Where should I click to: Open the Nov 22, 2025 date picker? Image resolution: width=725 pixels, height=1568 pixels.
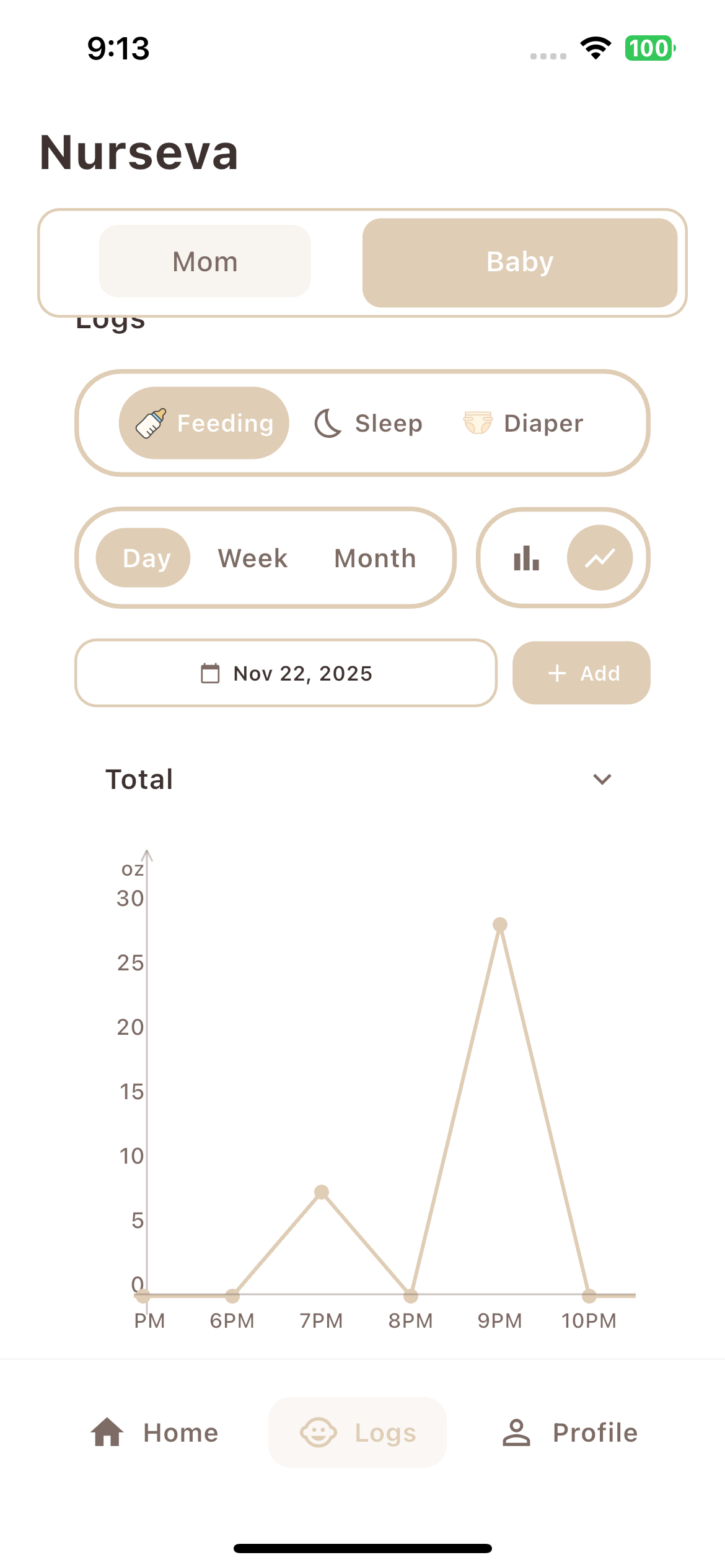tap(286, 673)
